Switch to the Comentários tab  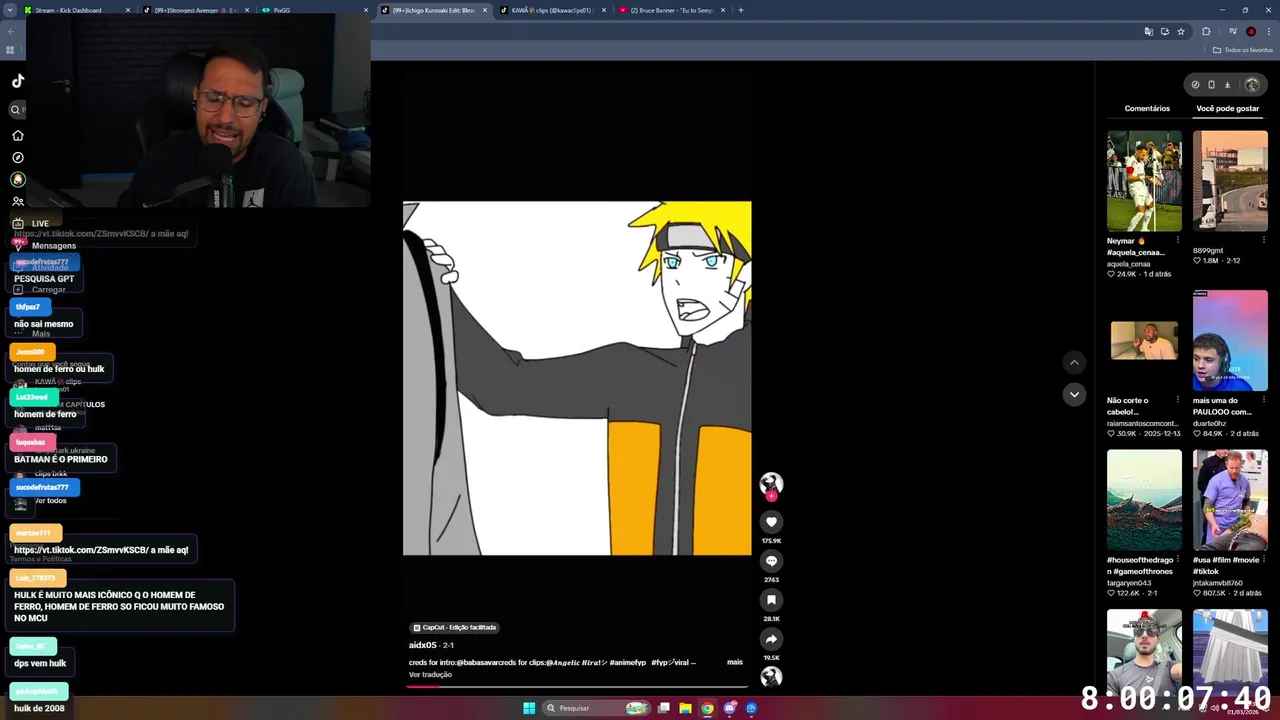point(1147,108)
